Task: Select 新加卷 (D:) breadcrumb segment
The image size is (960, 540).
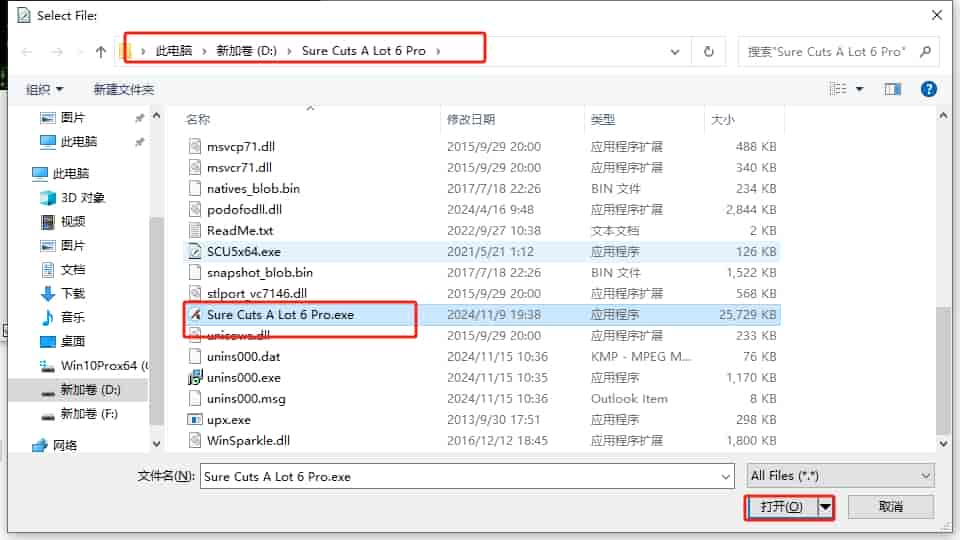Action: [x=246, y=51]
